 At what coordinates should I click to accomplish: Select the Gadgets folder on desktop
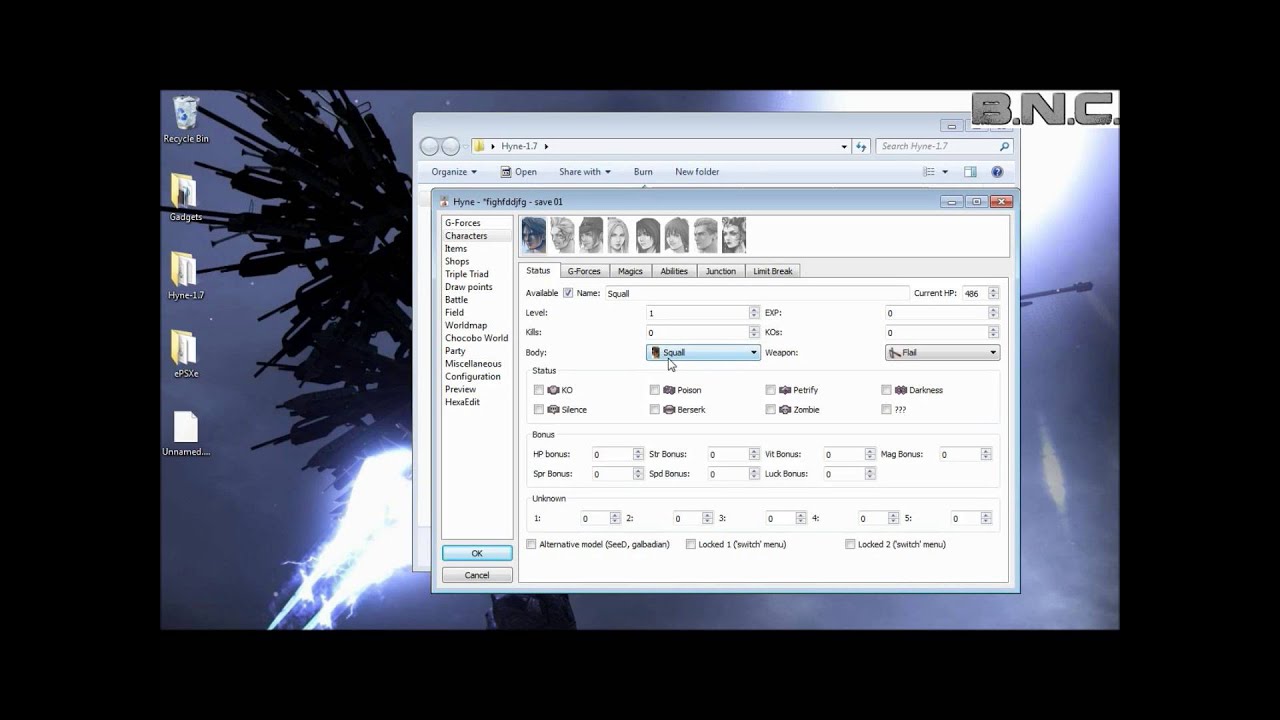185,197
